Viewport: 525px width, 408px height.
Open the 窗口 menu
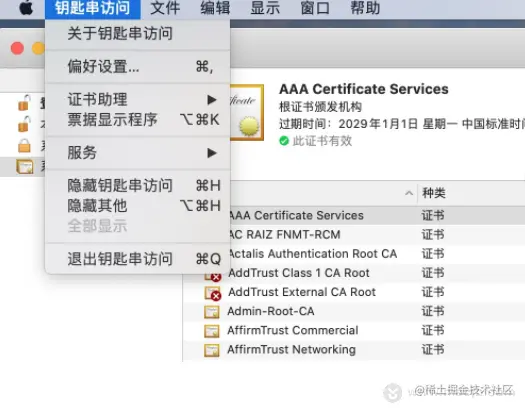pyautogui.click(x=315, y=8)
